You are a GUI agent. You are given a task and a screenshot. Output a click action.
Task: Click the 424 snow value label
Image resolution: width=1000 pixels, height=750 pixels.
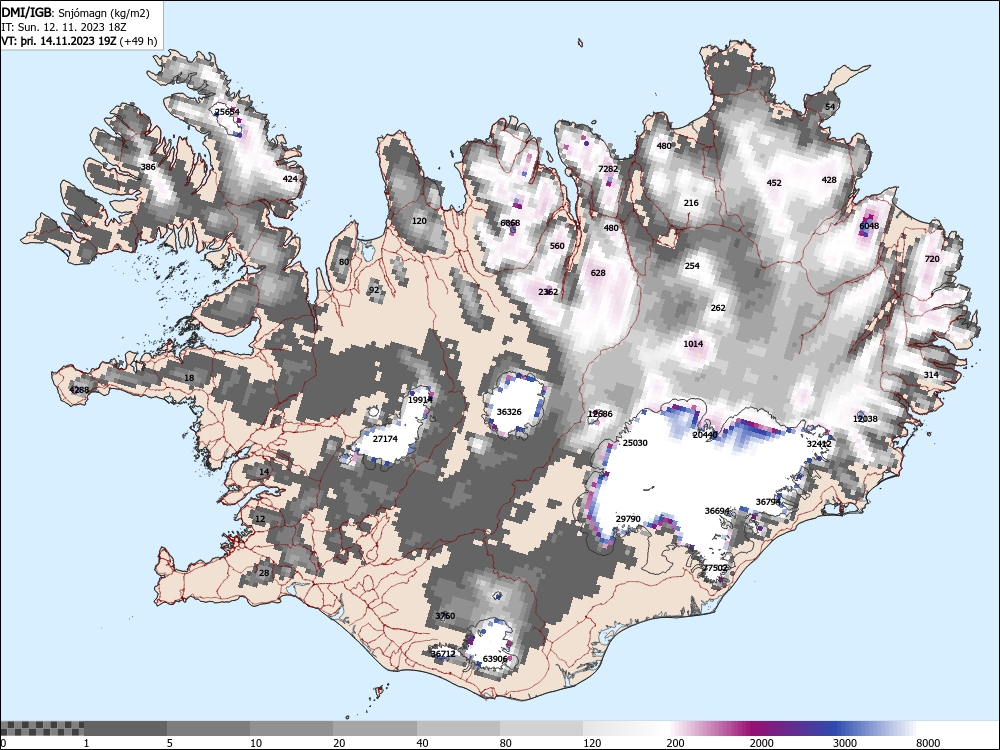290,179
